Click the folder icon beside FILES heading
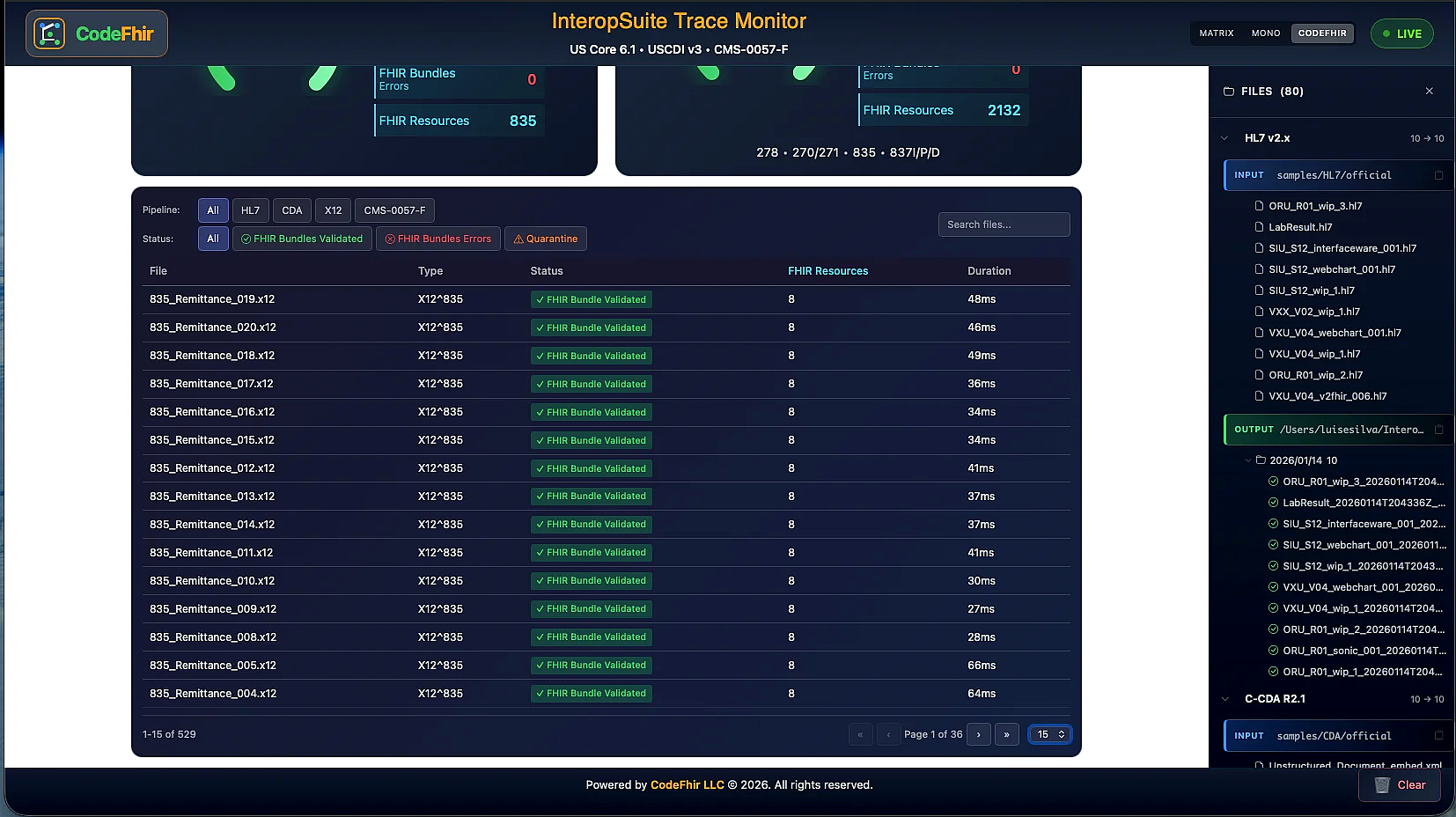 [x=1230, y=91]
